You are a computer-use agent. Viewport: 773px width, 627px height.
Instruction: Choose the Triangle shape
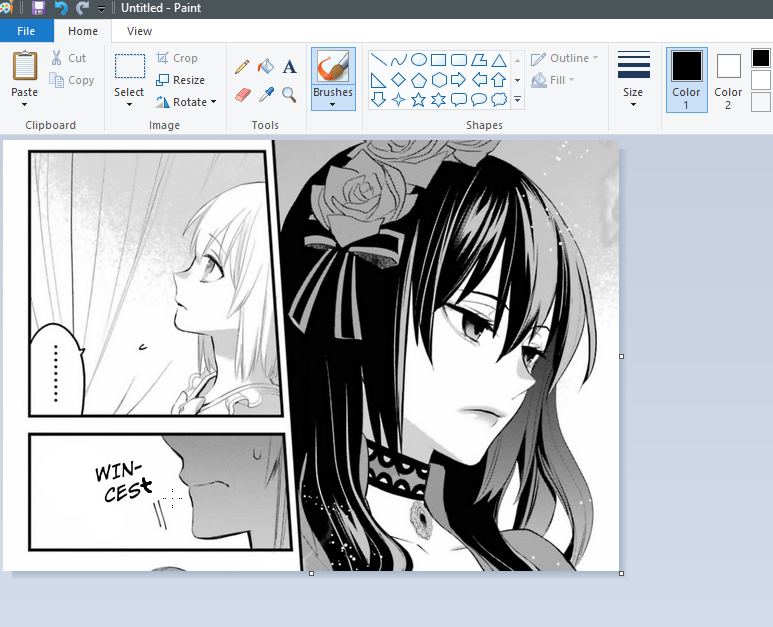click(499, 60)
